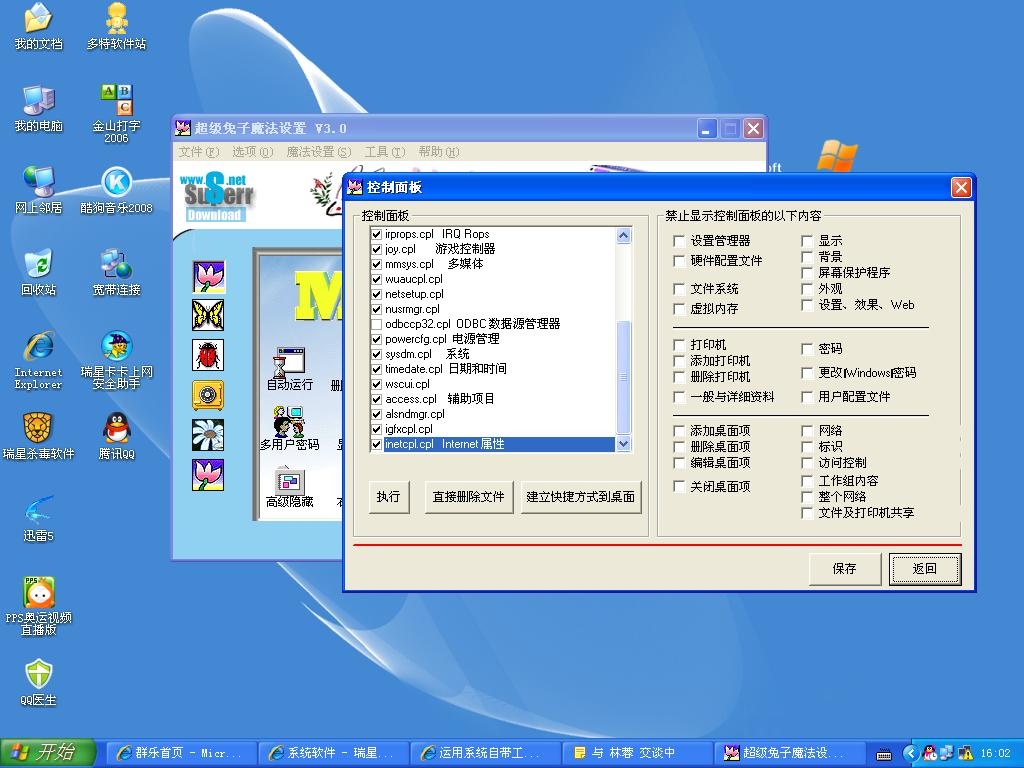Click the 执行 button
The height and width of the screenshot is (768, 1024).
coord(389,497)
